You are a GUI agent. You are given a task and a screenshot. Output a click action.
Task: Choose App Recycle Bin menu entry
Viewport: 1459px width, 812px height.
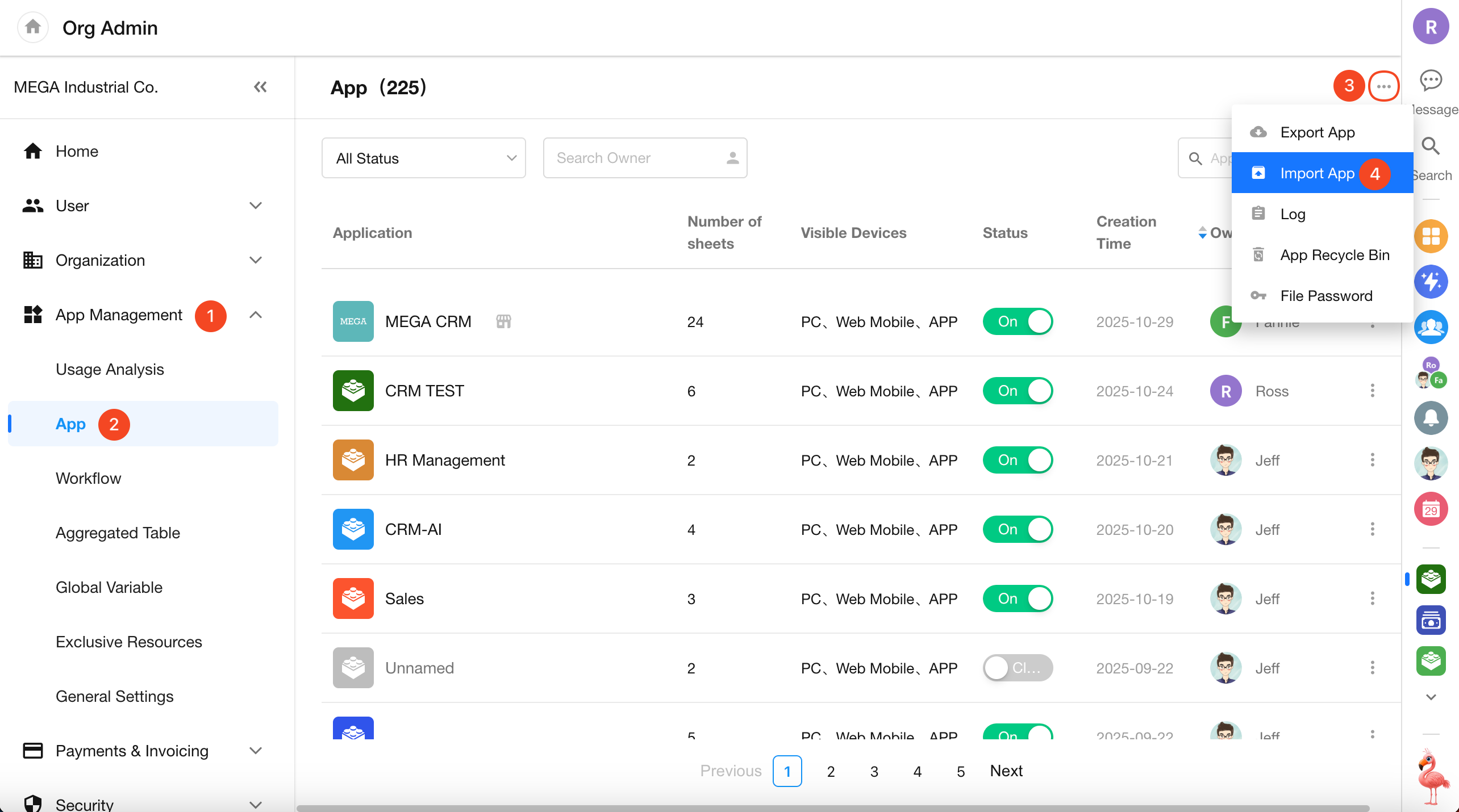tap(1334, 255)
